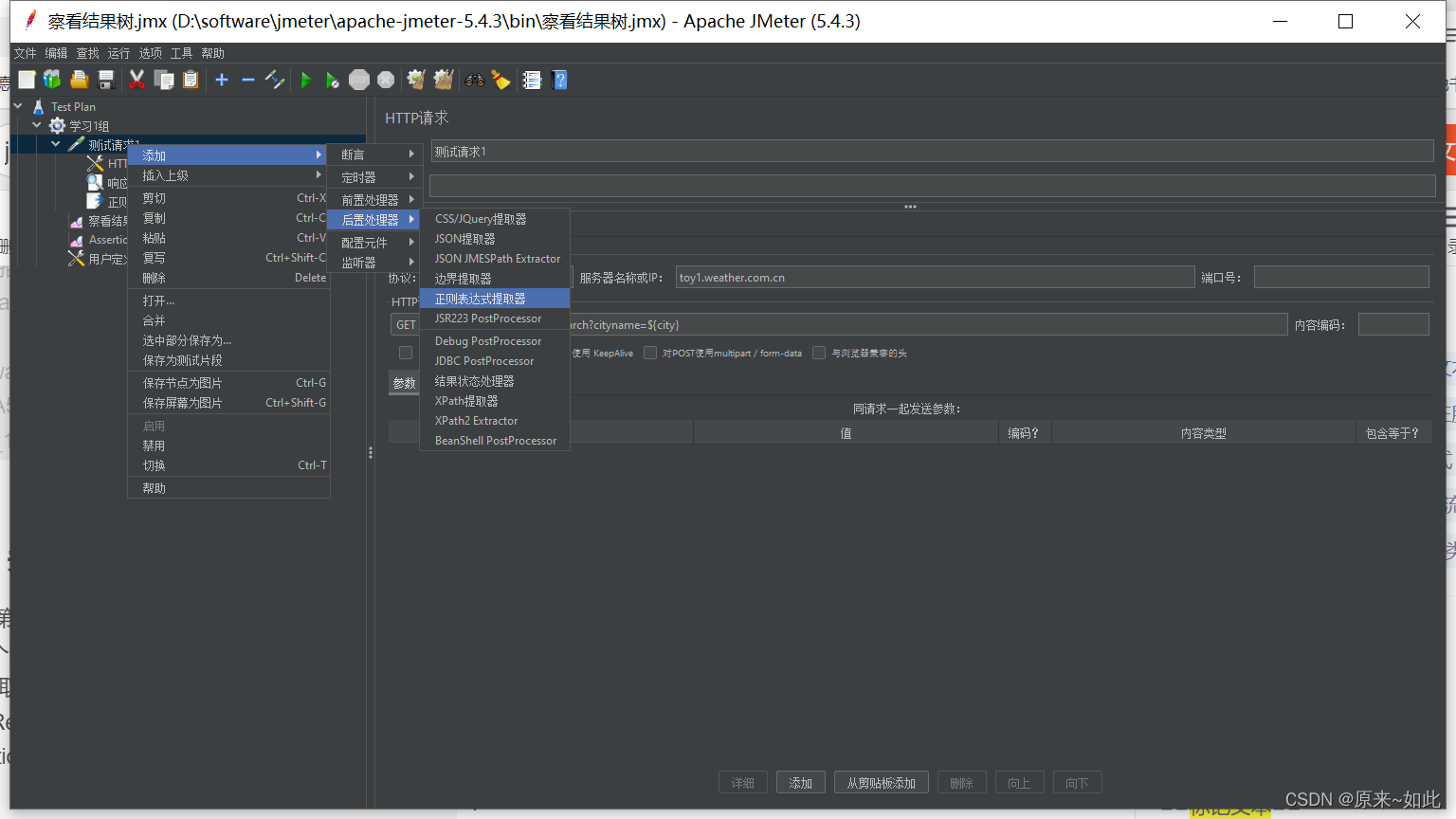This screenshot has height=819, width=1456.
Task: Click the 参数 tab
Action: click(405, 383)
